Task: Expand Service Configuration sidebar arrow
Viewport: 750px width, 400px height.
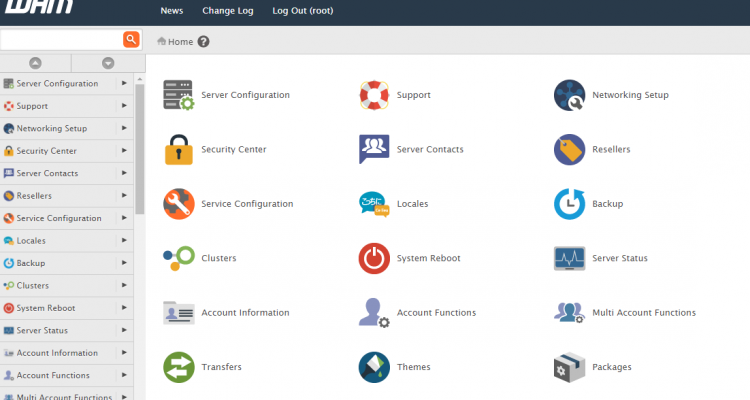Action: (124, 218)
